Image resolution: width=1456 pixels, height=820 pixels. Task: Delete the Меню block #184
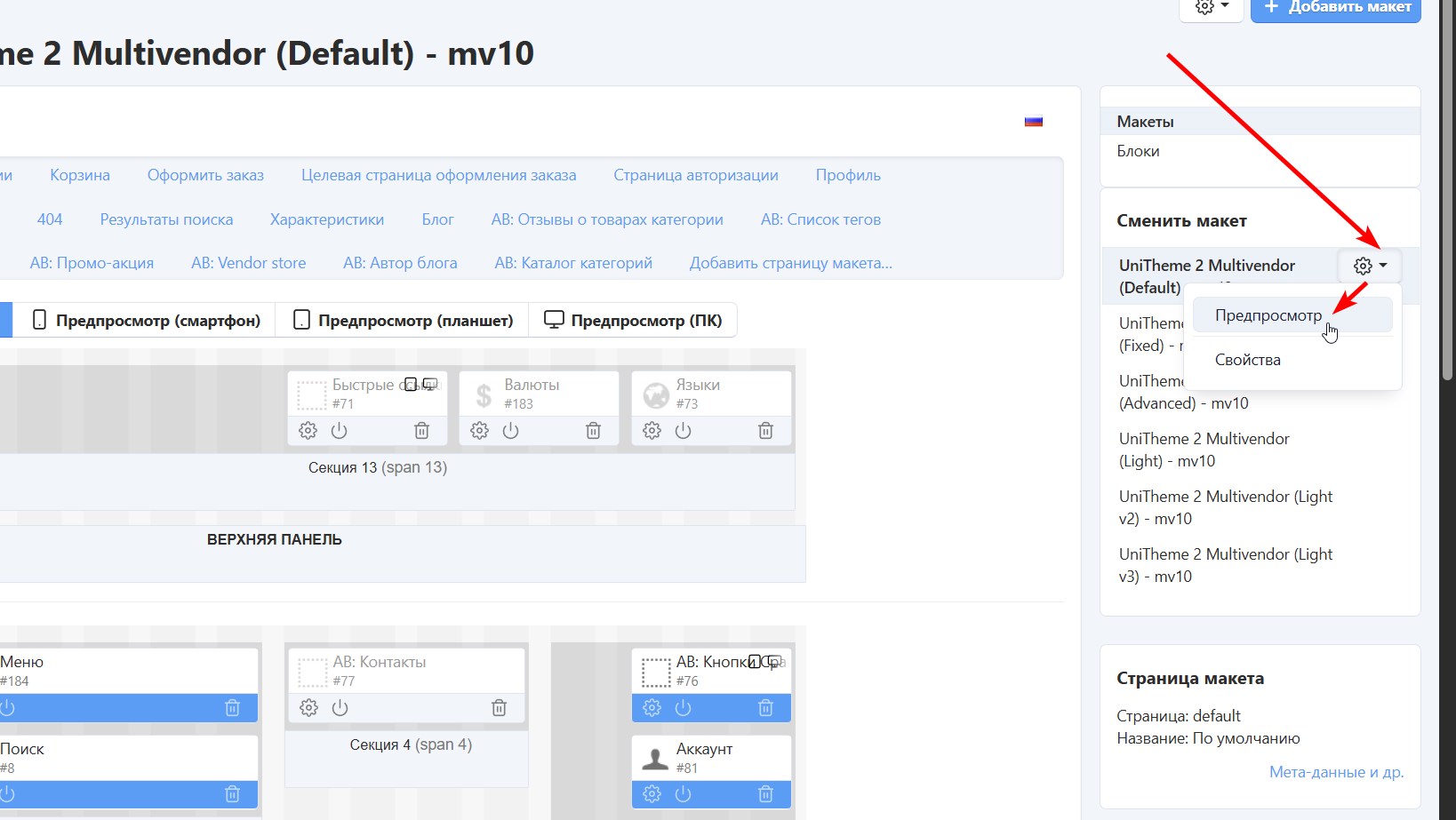tap(232, 708)
